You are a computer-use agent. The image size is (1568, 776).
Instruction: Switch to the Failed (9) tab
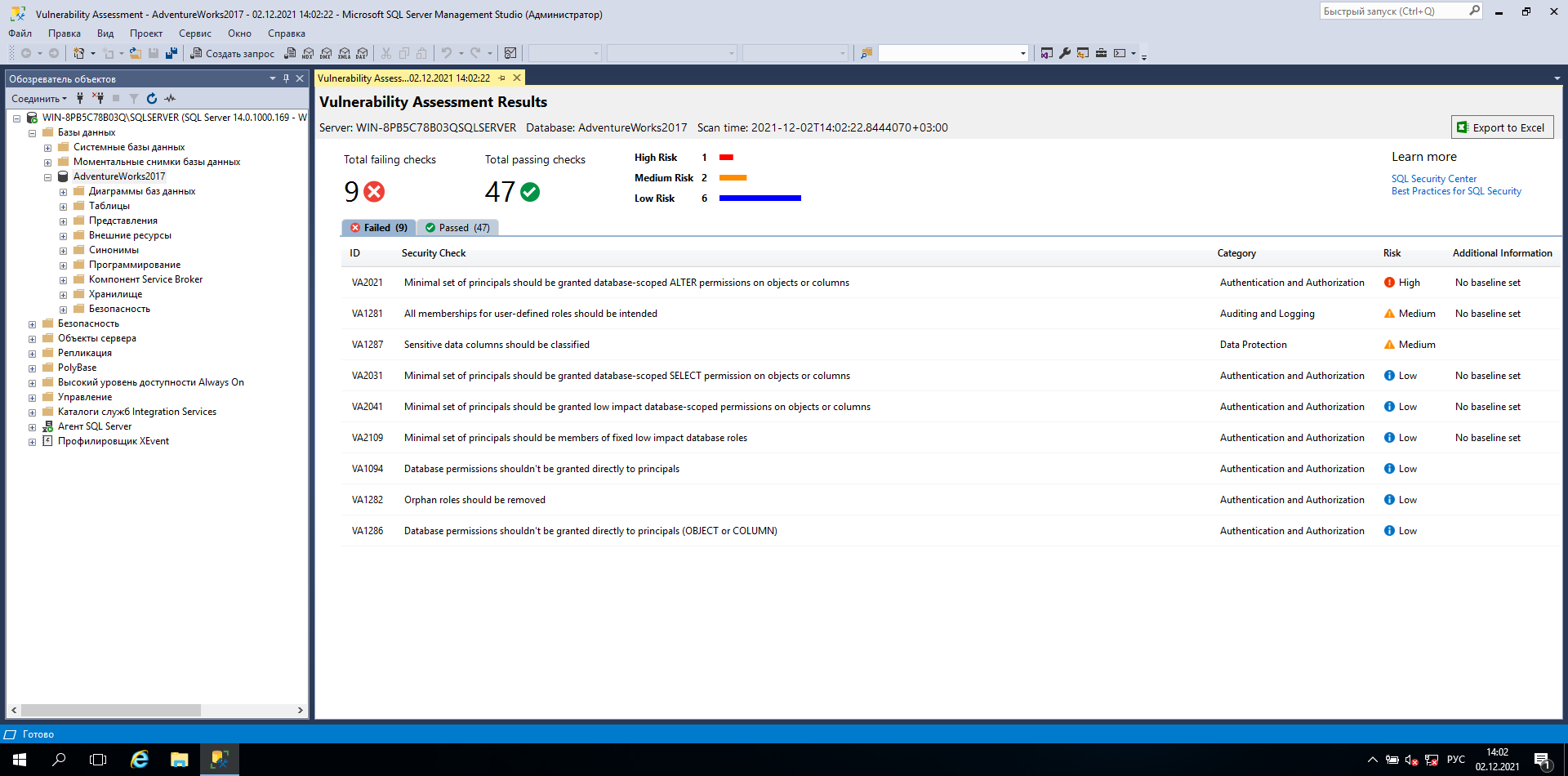379,228
